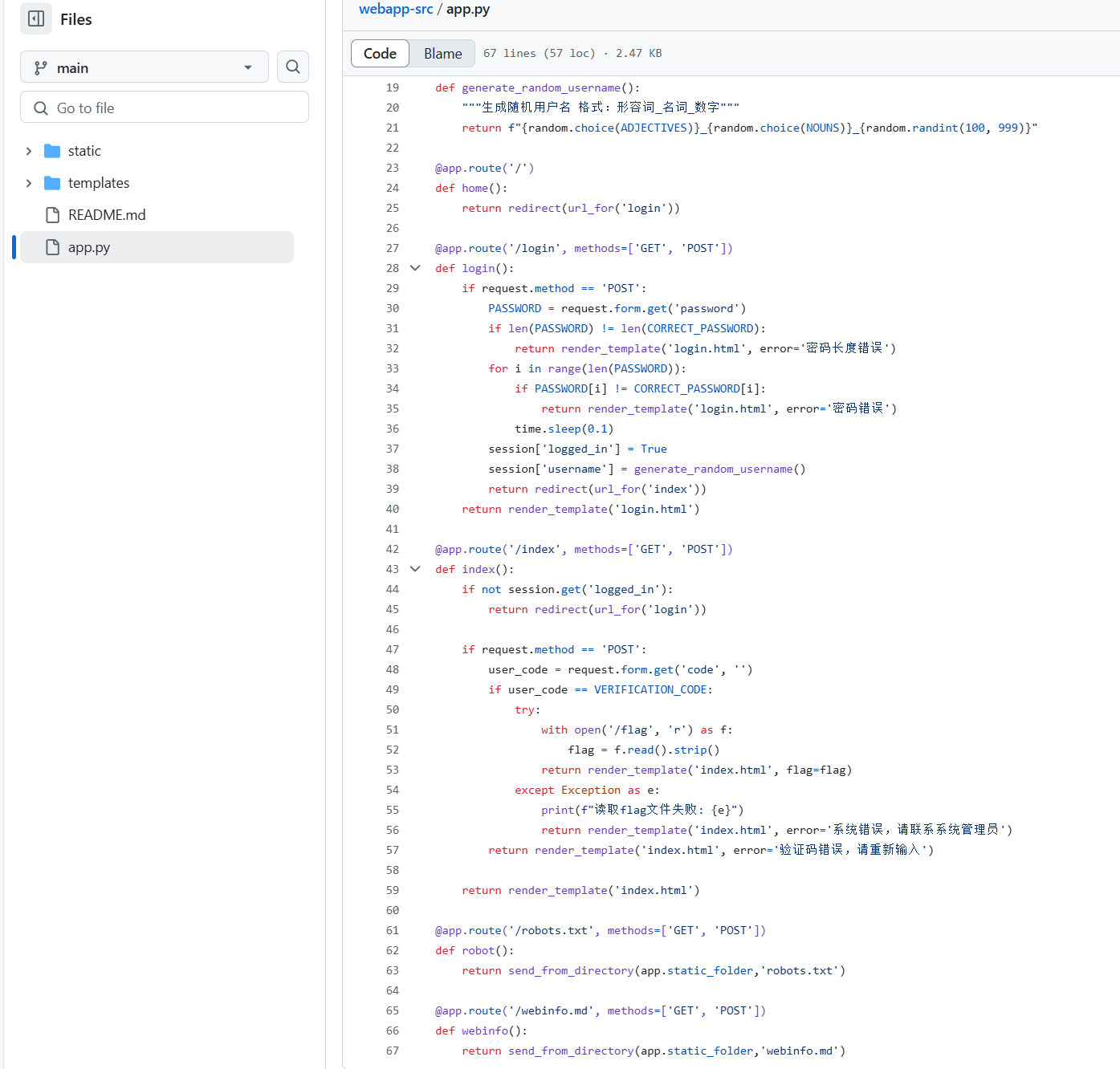This screenshot has height=1069, width=1120.
Task: Click the 'def robot():' code line
Action: coord(474,950)
